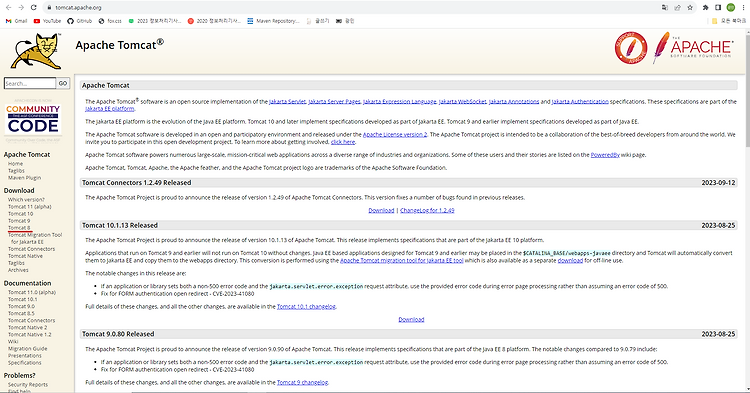Viewport: 750px width, 393px height.
Task: Click the Tomcat 10.1.13 Released heading
Action: click(120, 225)
